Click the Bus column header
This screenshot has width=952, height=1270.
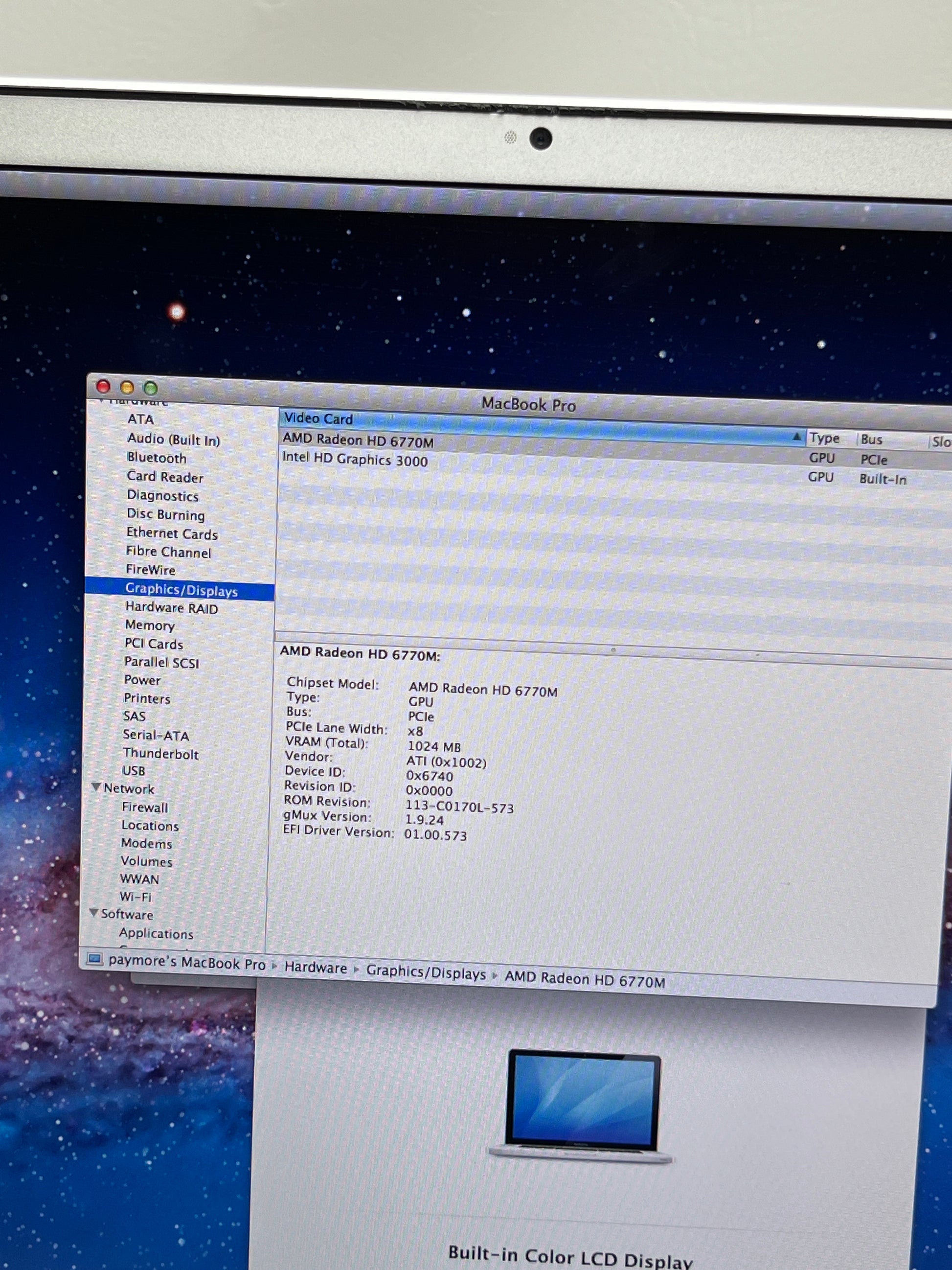tap(871, 440)
